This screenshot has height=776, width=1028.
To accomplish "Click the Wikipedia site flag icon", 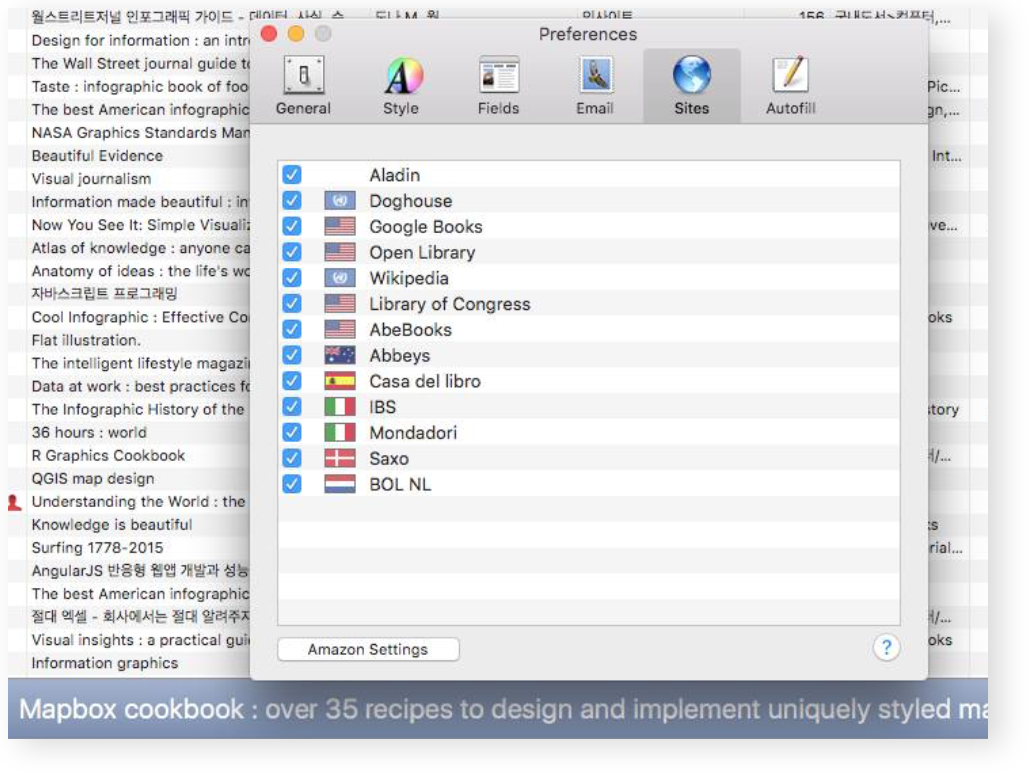I will pos(341,278).
